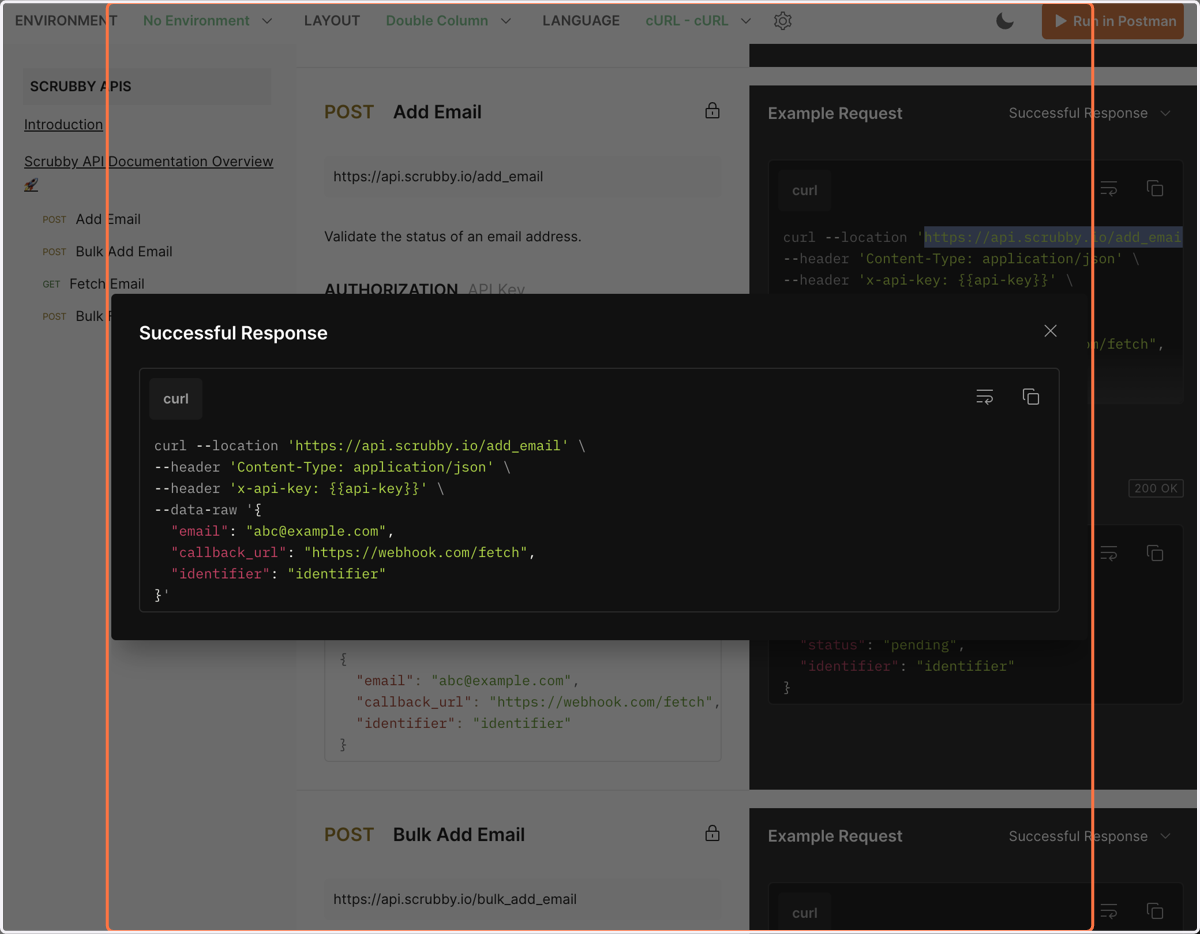This screenshot has height=934, width=1200.
Task: Open the settings gear in the top bar
Action: pos(783,21)
